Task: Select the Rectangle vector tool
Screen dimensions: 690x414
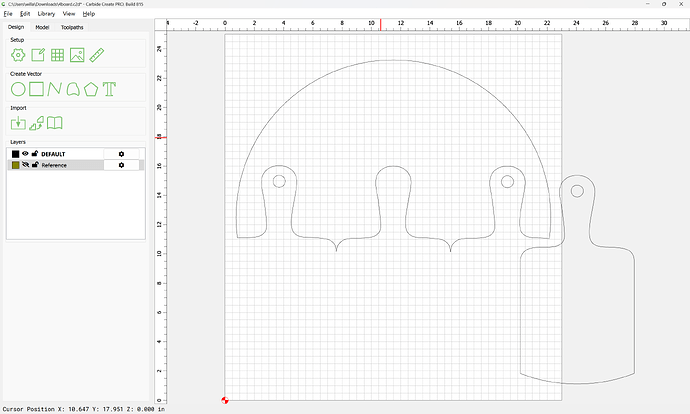Action: click(x=36, y=89)
